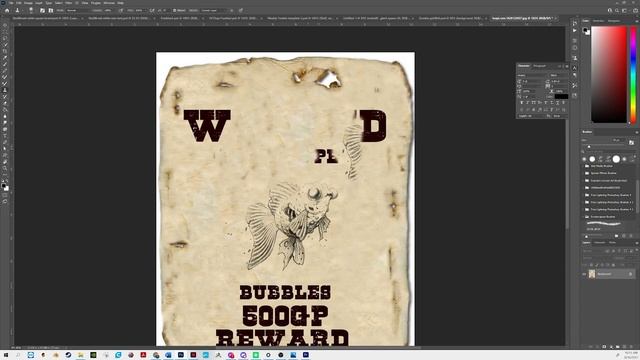Click the text color swatch in the Character panel
Viewport: 640px width, 360px height.
(x=561, y=97)
